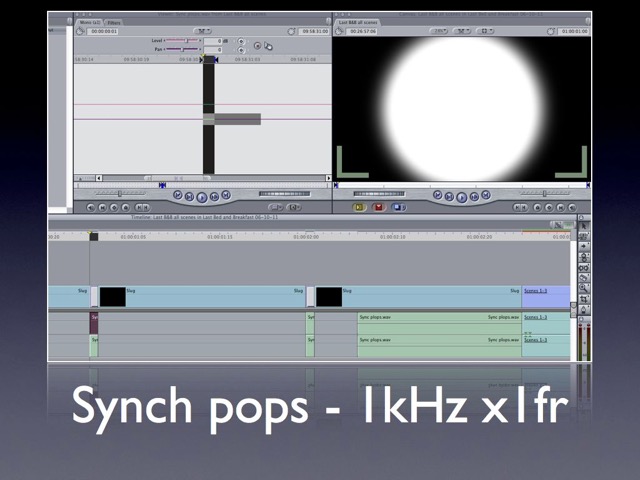Select the Track Select arrow tool
Image resolution: width=640 pixels, height=480 pixels.
coord(584,247)
